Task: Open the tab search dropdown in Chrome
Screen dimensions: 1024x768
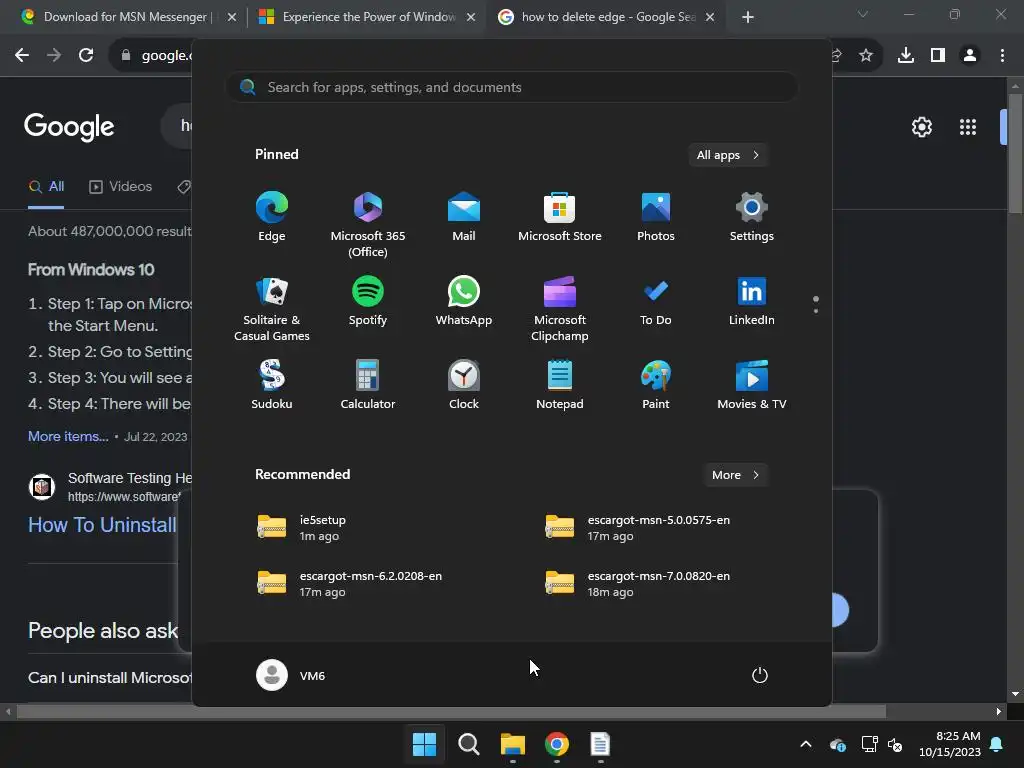Action: point(863,14)
